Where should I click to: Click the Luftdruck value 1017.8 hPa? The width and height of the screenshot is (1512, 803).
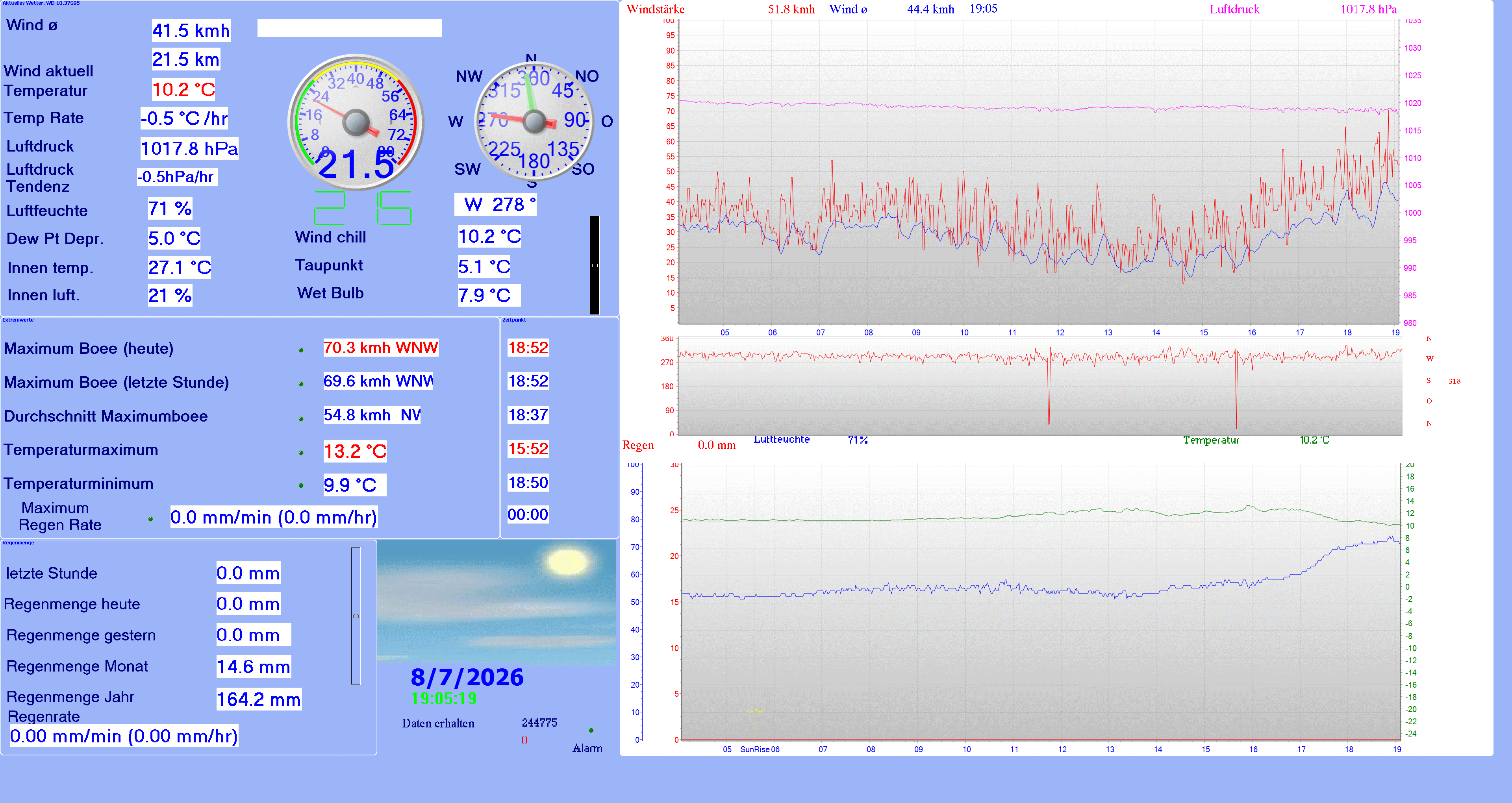(x=189, y=148)
